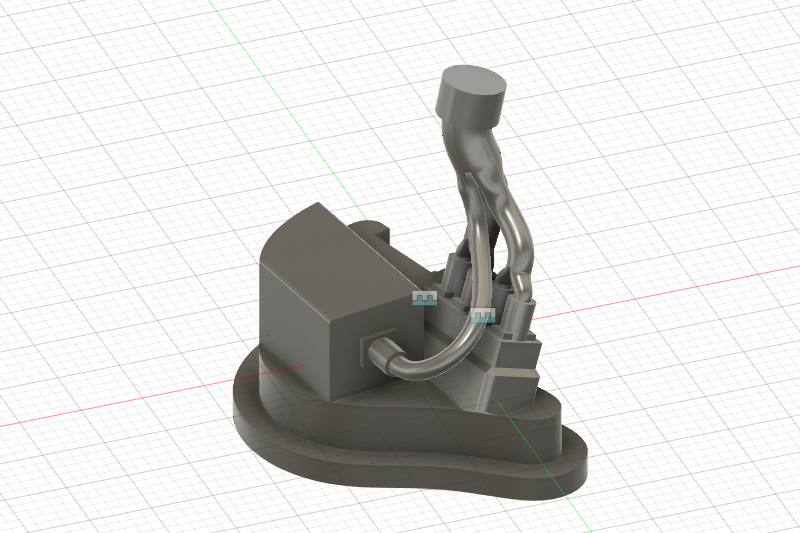Select the cylindrical cap atop the bent stem

(471, 96)
